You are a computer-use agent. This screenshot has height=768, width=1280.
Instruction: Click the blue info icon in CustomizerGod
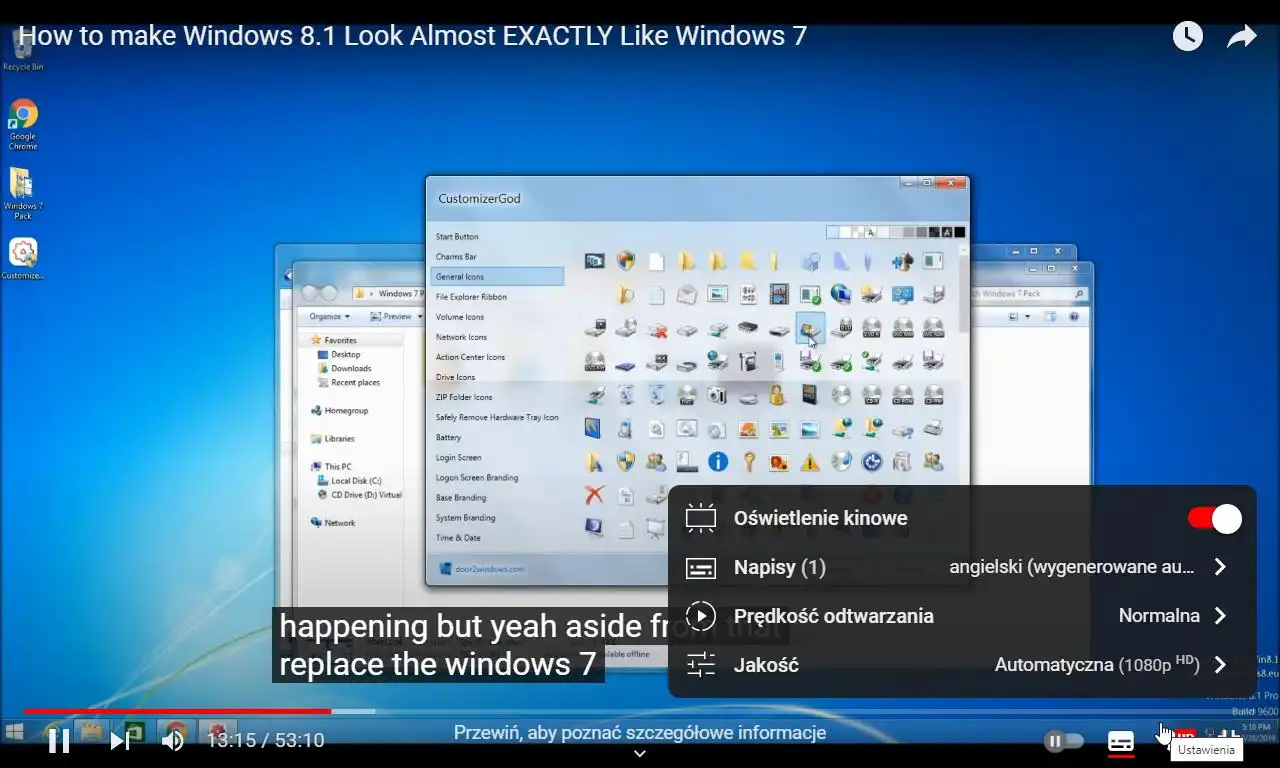(717, 461)
